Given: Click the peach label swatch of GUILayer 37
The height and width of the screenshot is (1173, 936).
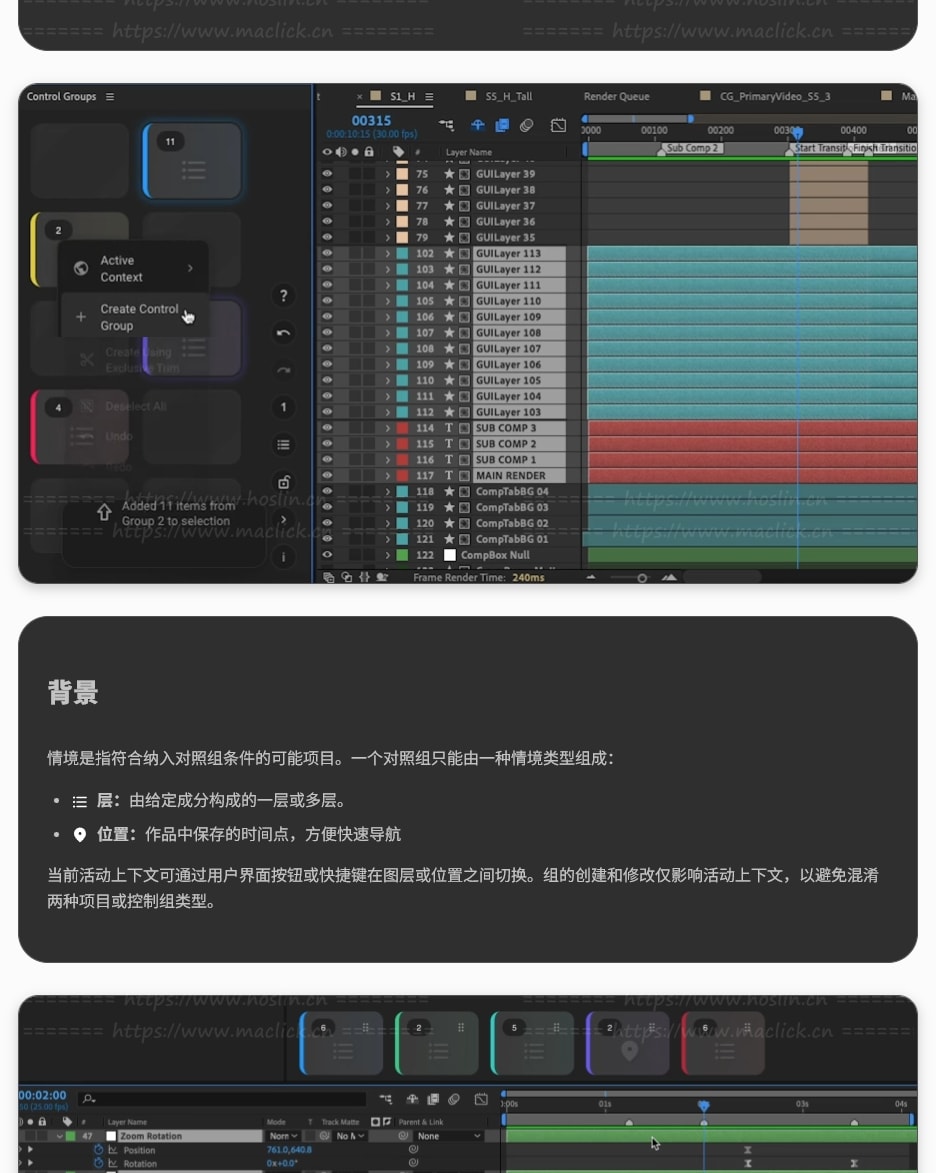Looking at the screenshot, I should click(x=403, y=206).
